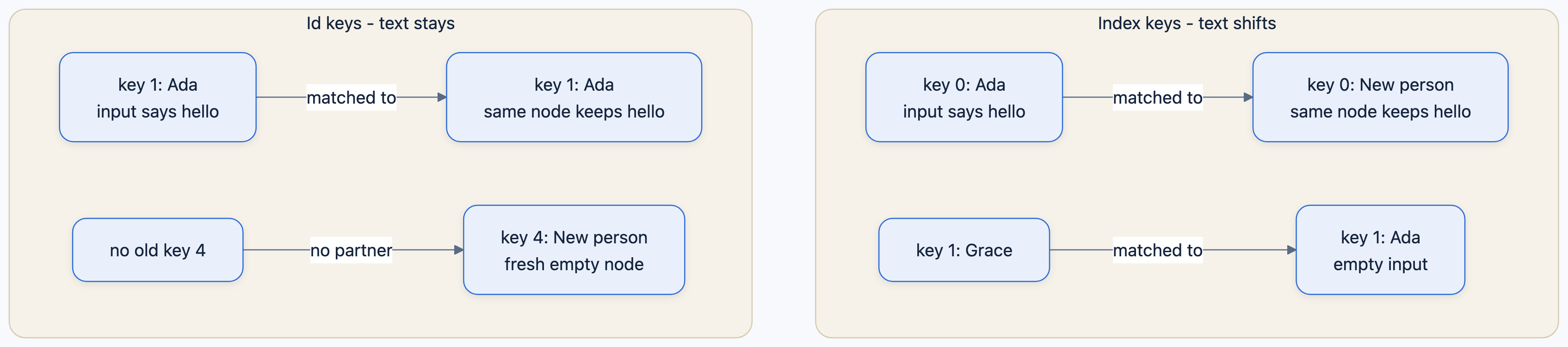Select the 'key 0: Ada input says hello' node
This screenshot has height=347, width=1568.
pyautogui.click(x=964, y=98)
